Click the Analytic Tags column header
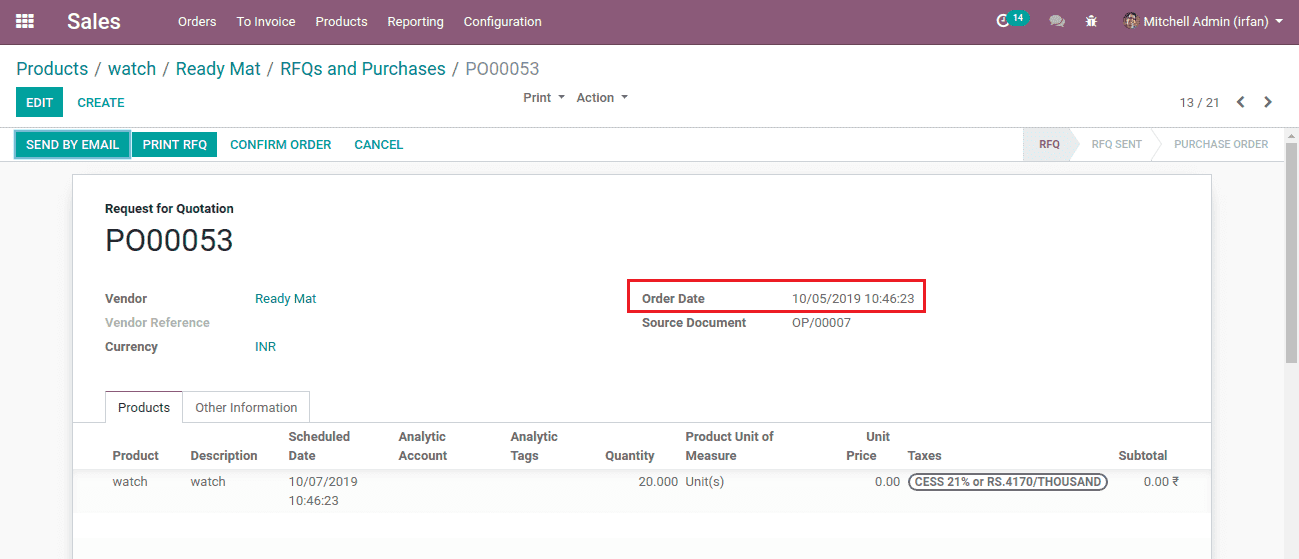 534,446
